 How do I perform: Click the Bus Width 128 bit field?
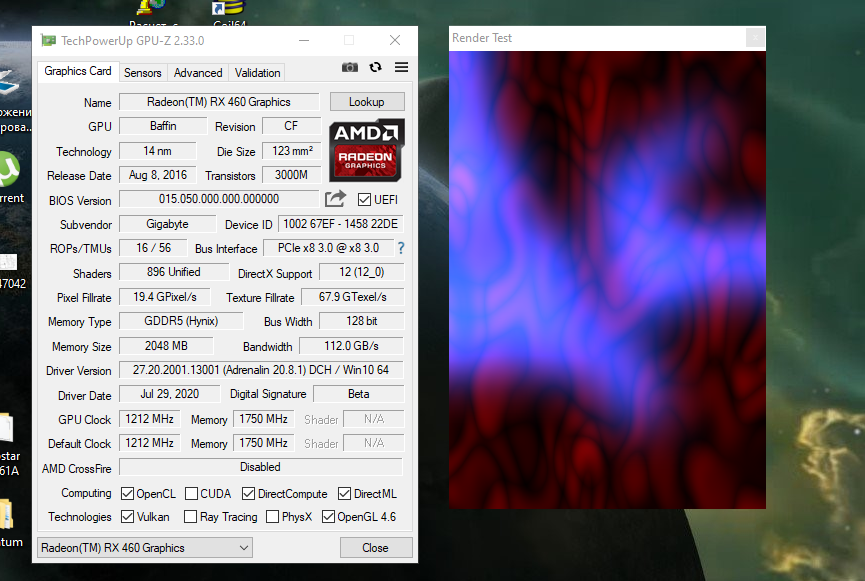coord(362,321)
